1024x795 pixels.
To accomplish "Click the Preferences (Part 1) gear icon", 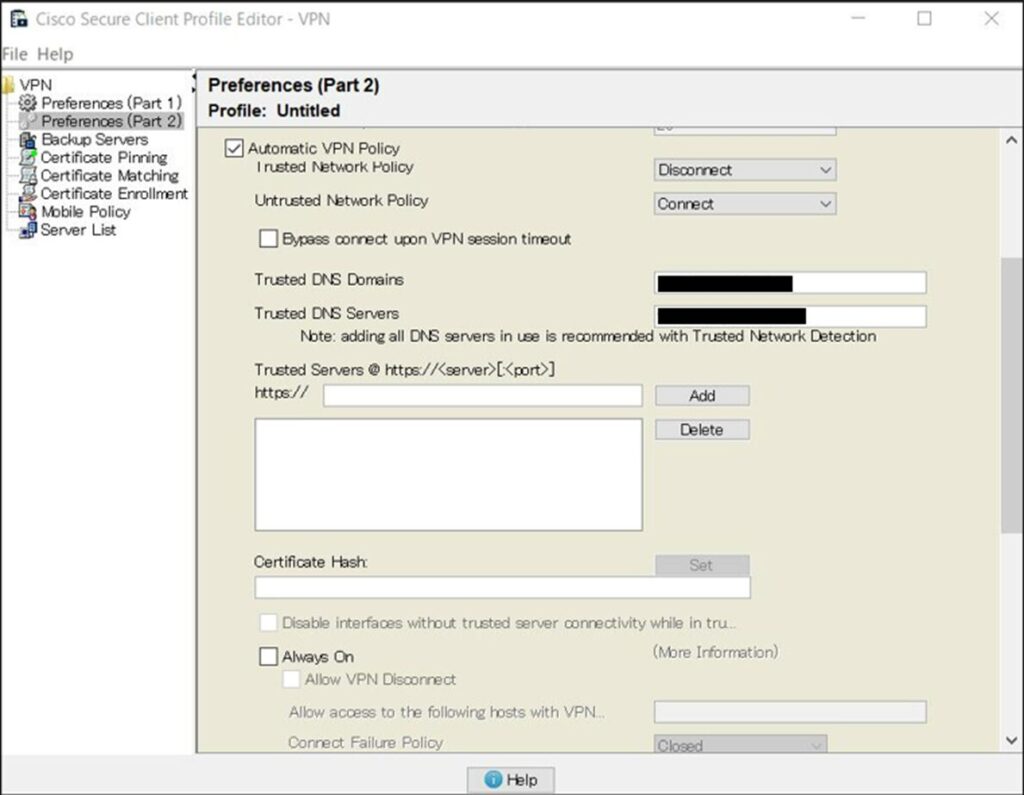I will coord(27,103).
